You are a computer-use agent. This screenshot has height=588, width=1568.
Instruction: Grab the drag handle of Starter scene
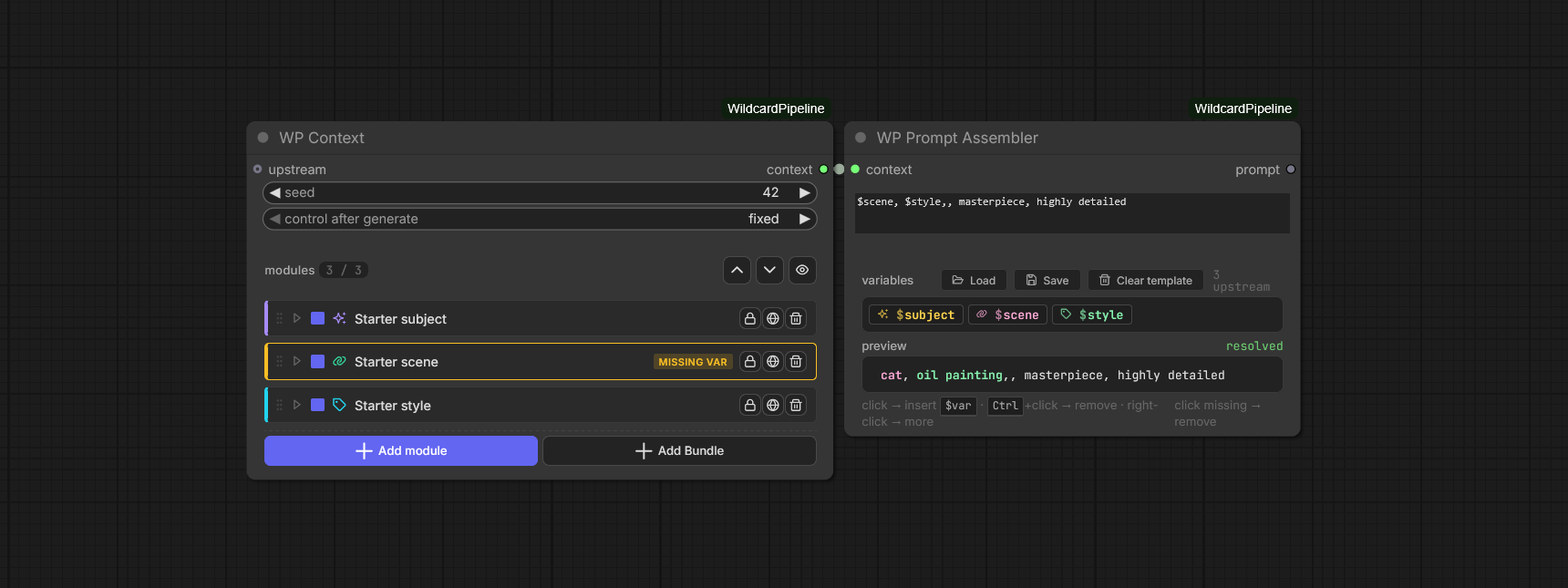(280, 362)
